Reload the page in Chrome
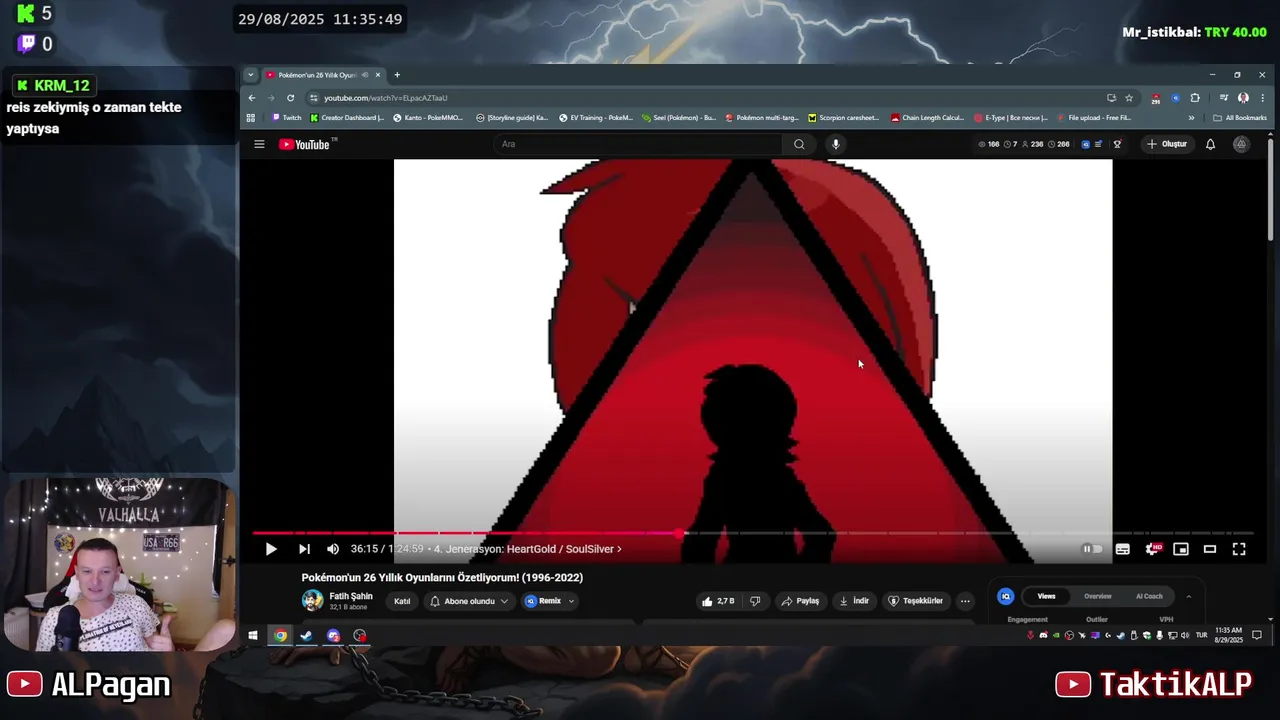 tap(290, 98)
